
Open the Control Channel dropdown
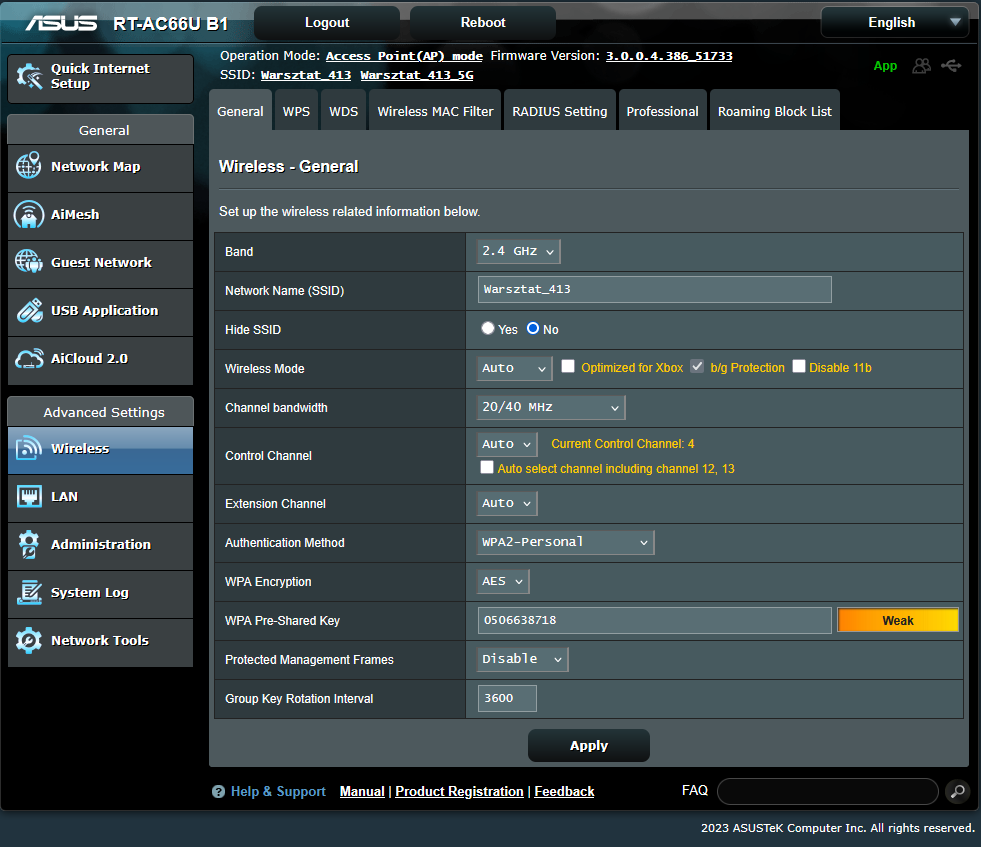pos(507,444)
